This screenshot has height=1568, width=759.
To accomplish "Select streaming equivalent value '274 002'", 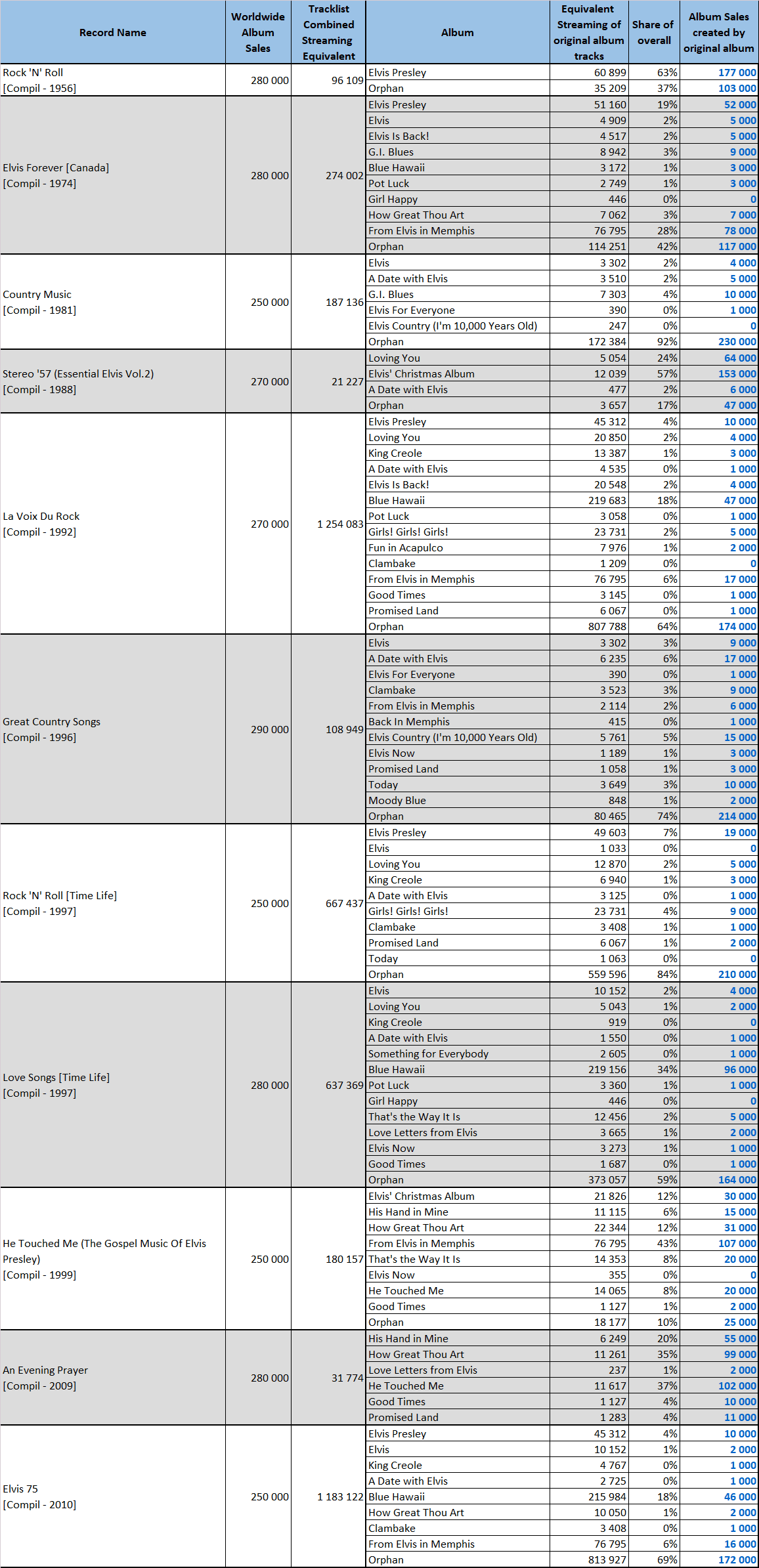I will [345, 175].
